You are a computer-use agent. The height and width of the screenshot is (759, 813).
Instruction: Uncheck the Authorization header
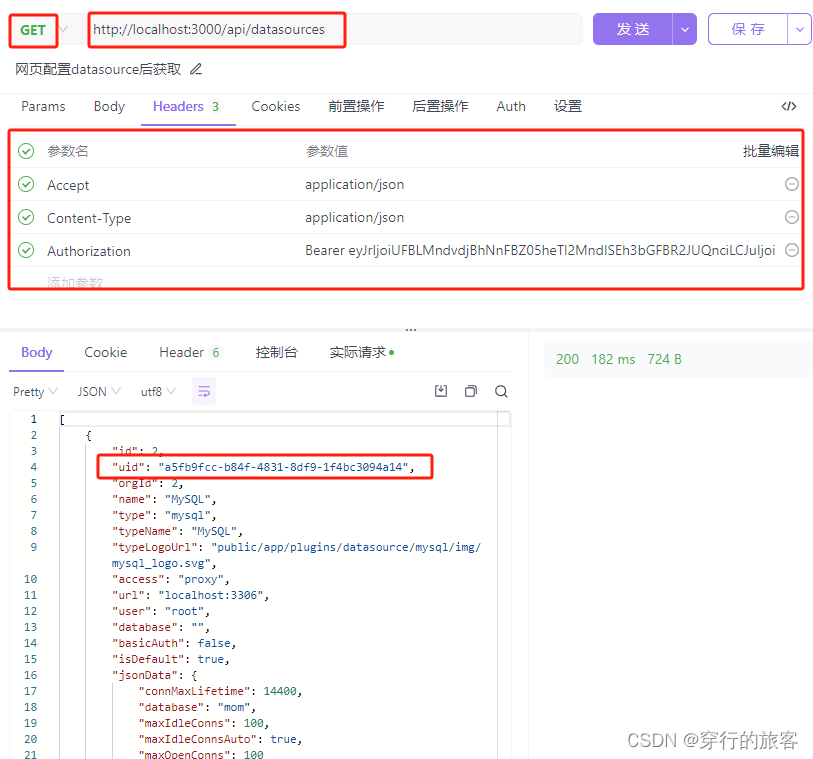tap(26, 250)
